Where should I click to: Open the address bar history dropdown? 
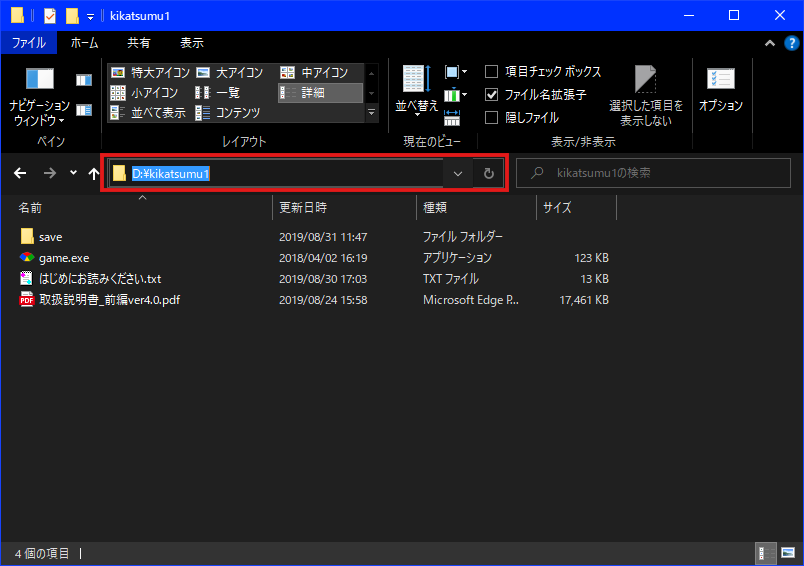458,174
